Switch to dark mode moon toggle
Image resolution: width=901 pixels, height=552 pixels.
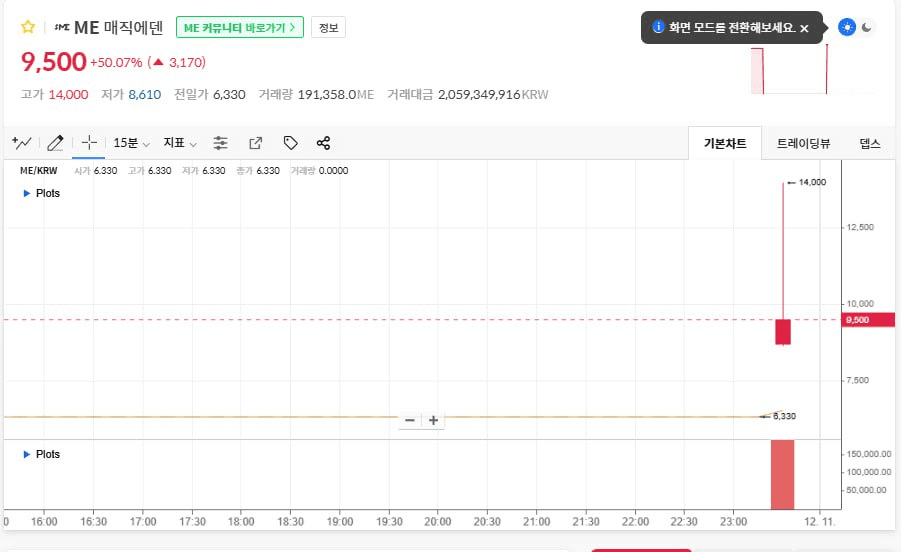click(867, 27)
